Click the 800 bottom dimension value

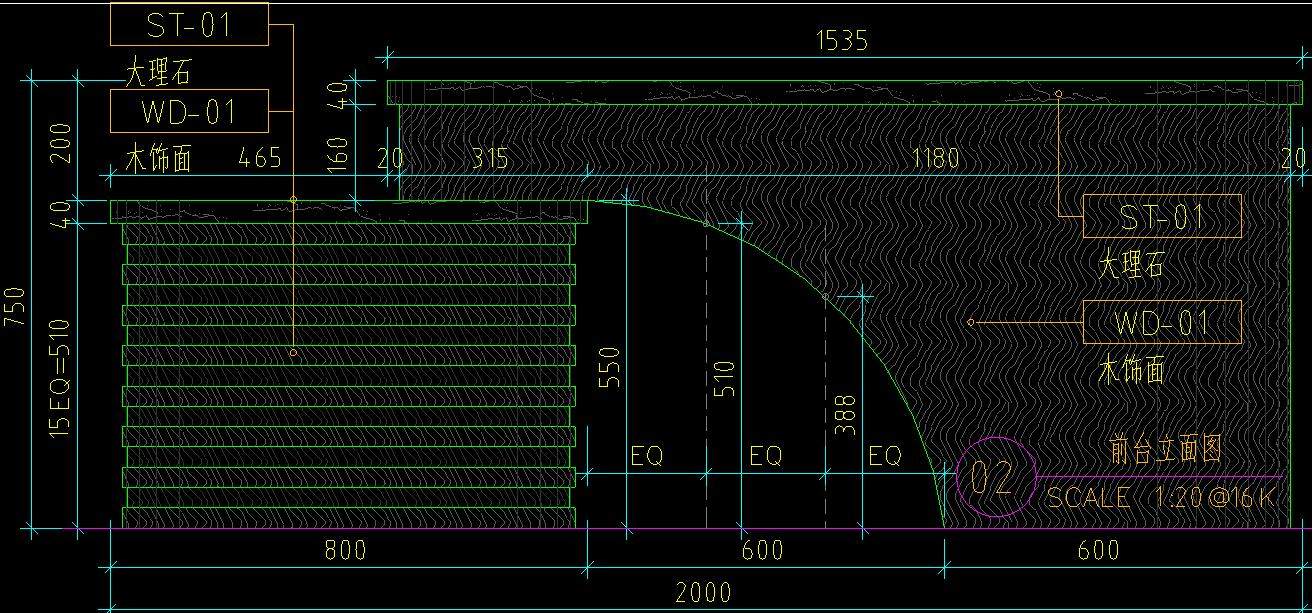346,550
